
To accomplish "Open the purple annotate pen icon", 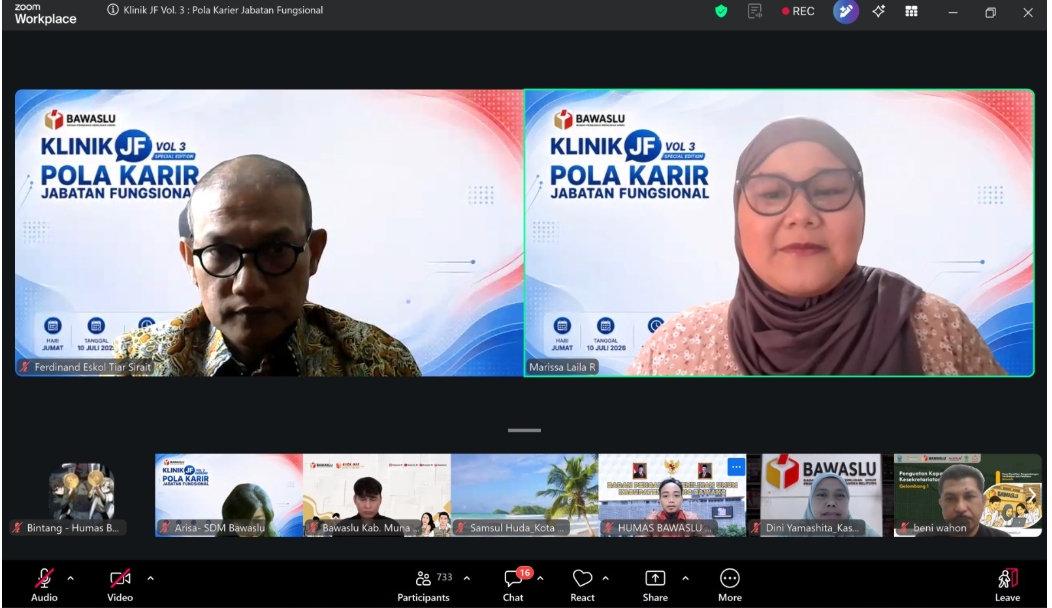I will [845, 11].
